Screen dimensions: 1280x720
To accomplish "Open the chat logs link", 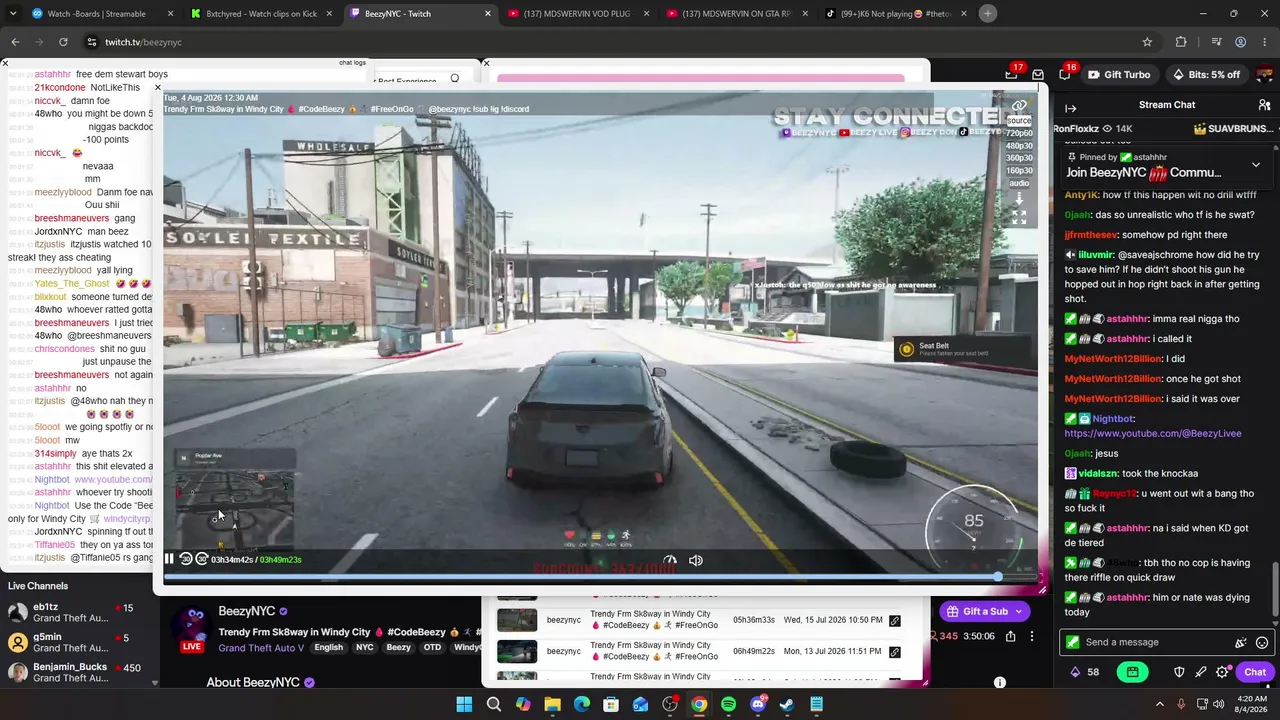I will pyautogui.click(x=352, y=62).
